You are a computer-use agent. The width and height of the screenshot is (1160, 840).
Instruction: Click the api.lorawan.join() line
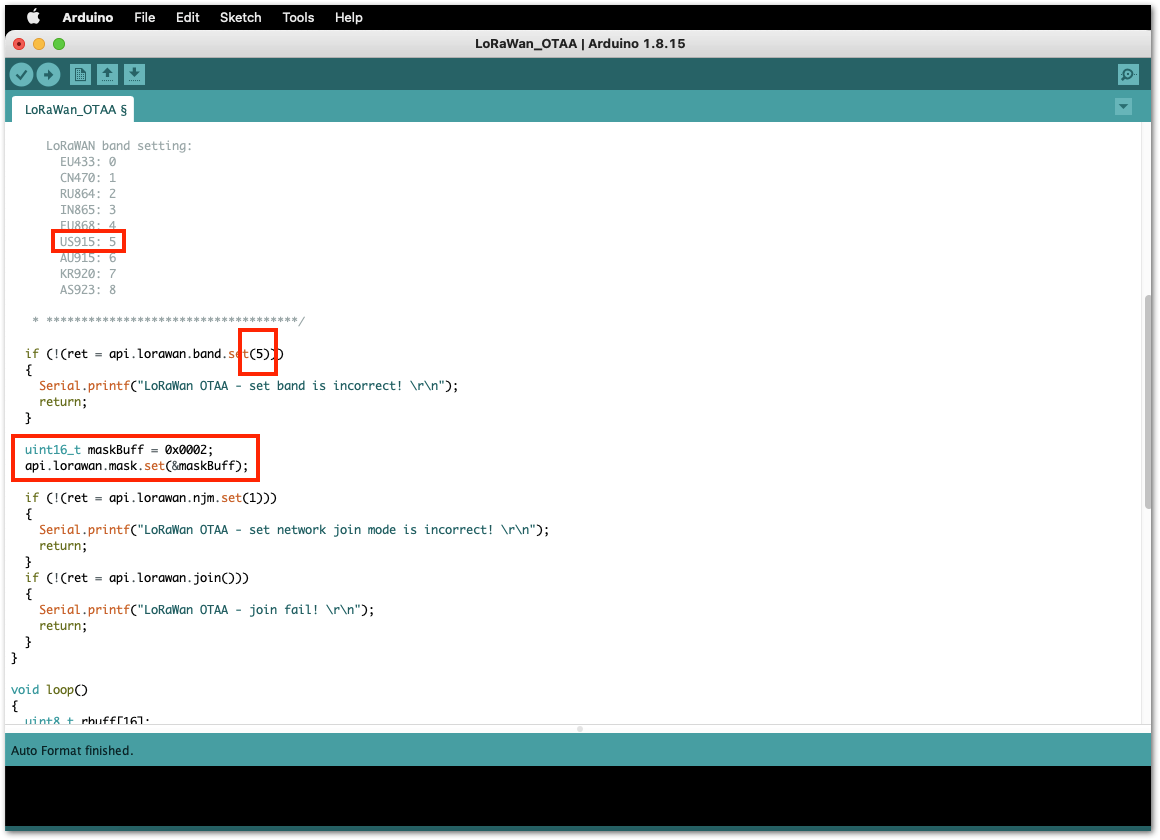[137, 578]
